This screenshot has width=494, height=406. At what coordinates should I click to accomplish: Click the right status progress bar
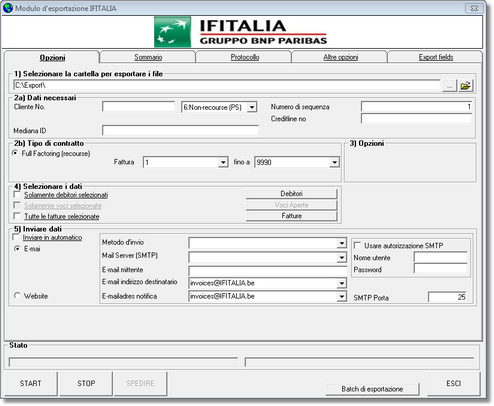pyautogui.click(x=359, y=362)
